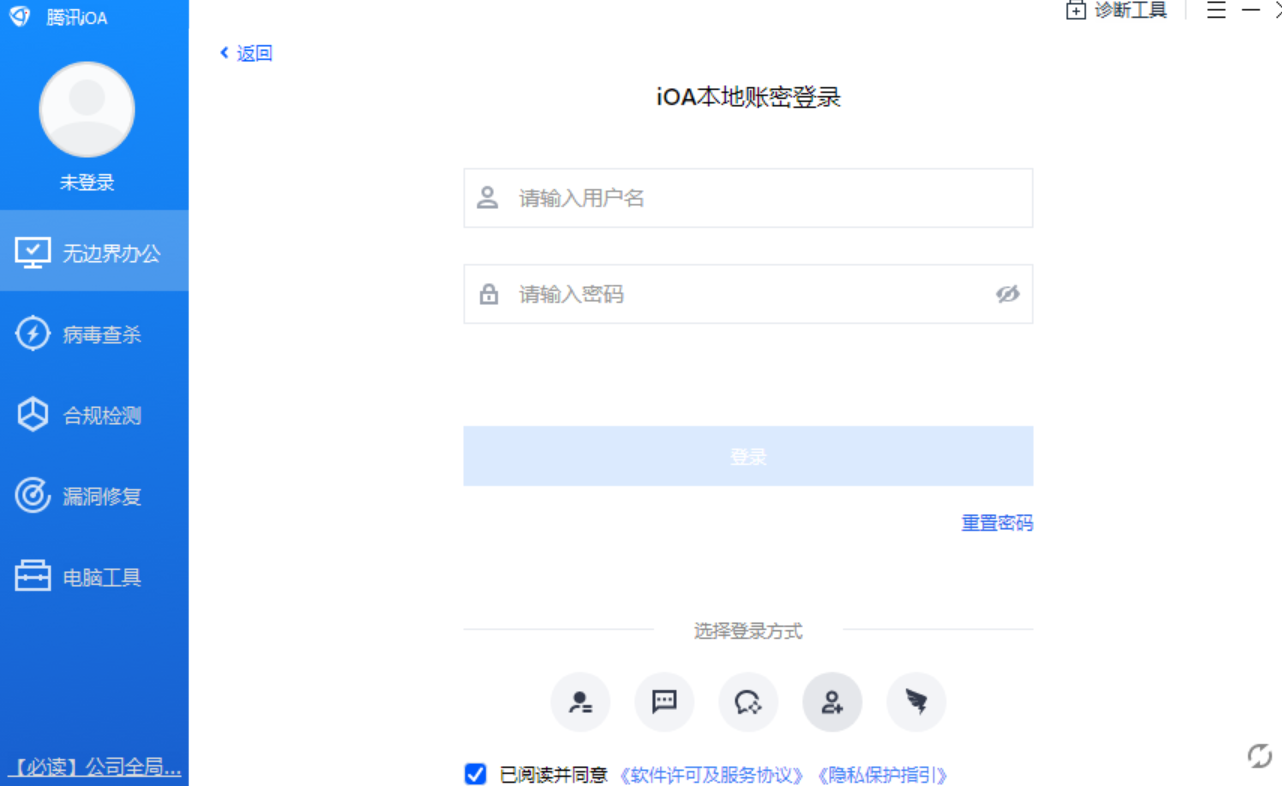Click the Tencent iOA shield logo
The image size is (1282, 786).
(20, 16)
